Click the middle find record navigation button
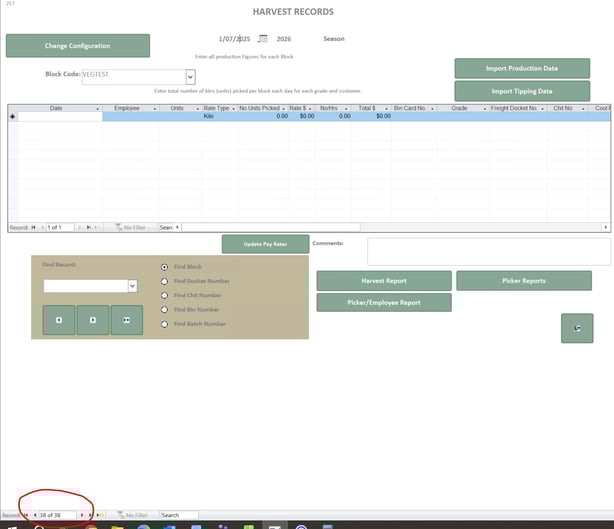Screen dimensions: 614x529 tap(93, 320)
